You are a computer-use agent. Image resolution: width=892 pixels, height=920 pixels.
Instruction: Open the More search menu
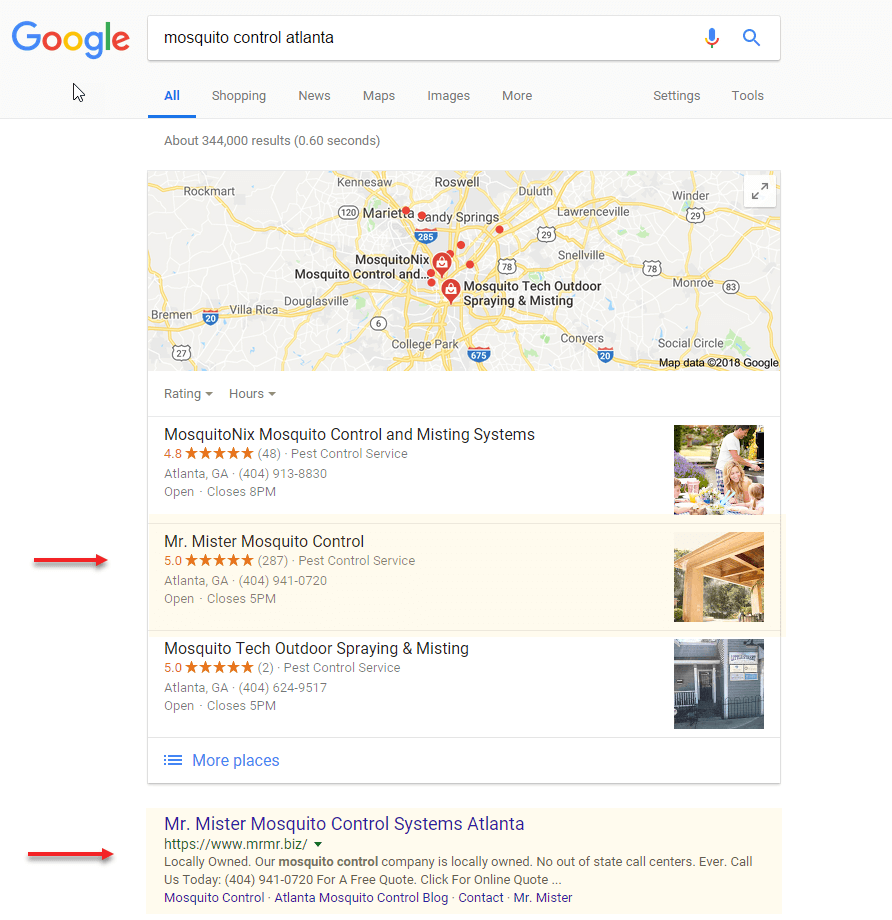517,96
